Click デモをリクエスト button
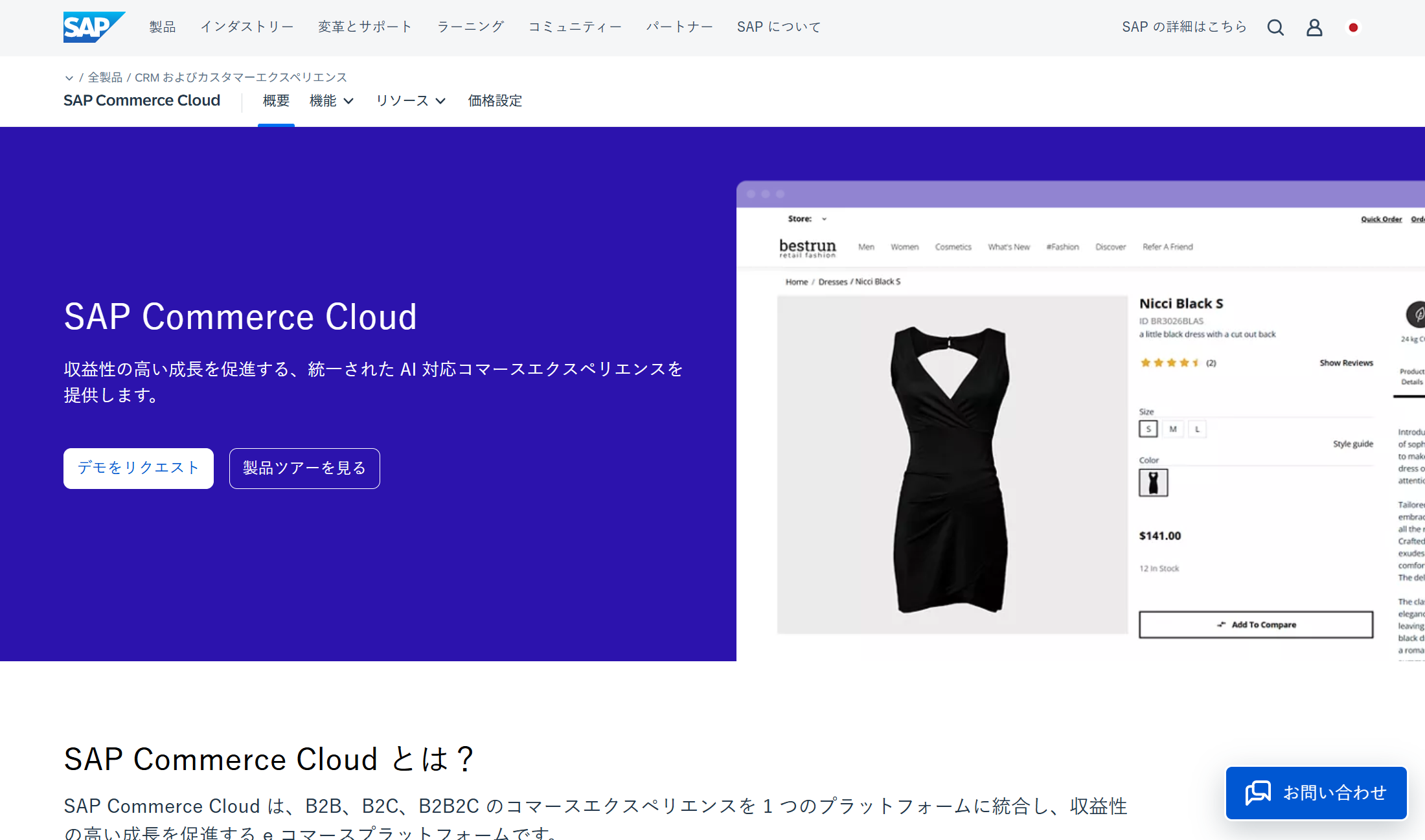This screenshot has width=1425, height=840. click(138, 468)
